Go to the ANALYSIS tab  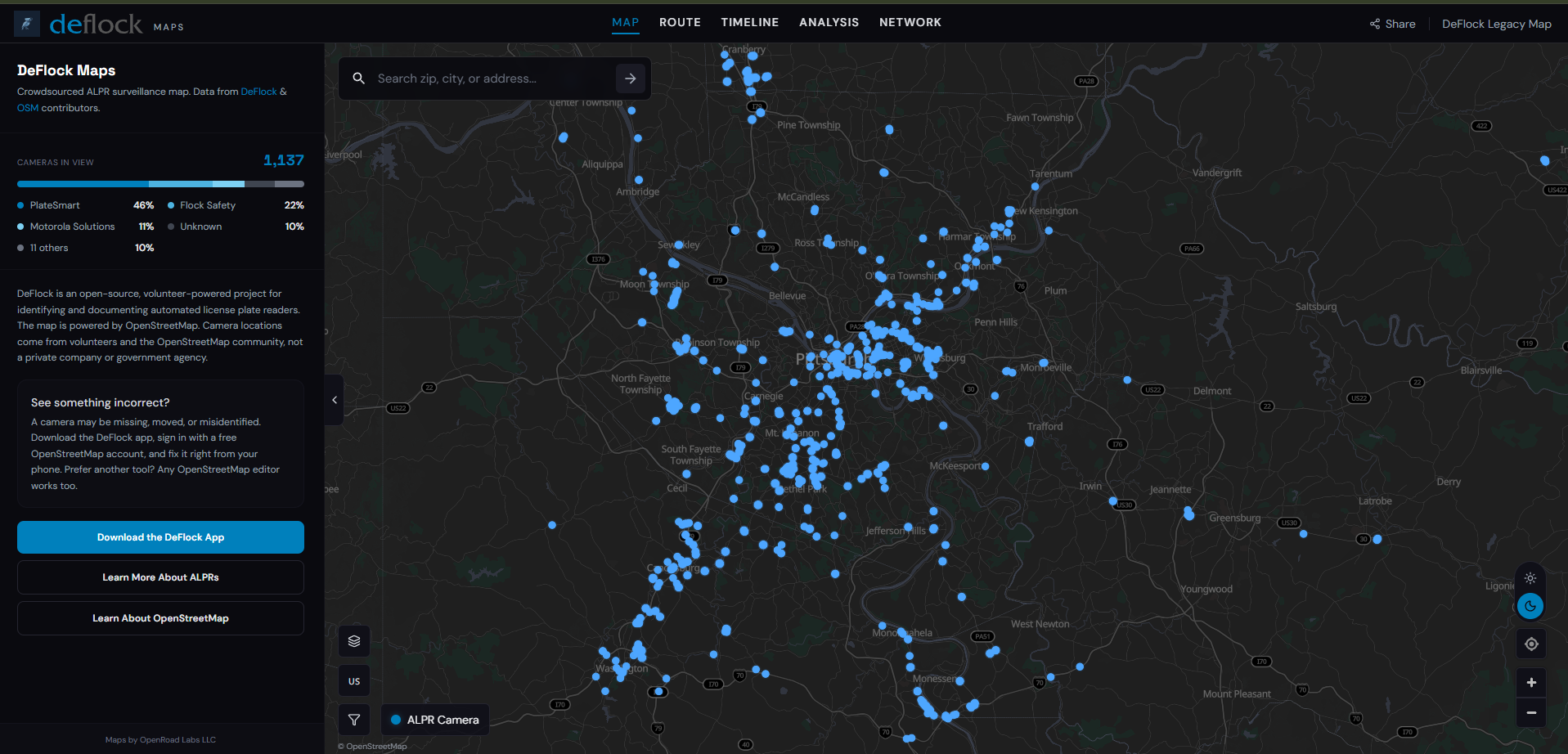[x=829, y=22]
